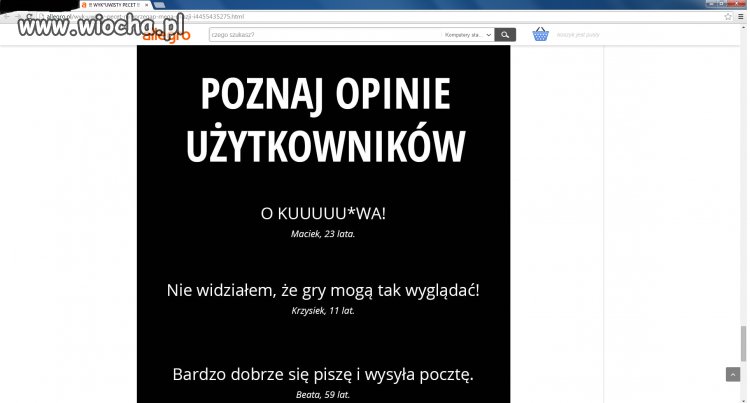This screenshot has width=750, height=403.
Task: Click the browser address bar URL
Action: pos(145,16)
